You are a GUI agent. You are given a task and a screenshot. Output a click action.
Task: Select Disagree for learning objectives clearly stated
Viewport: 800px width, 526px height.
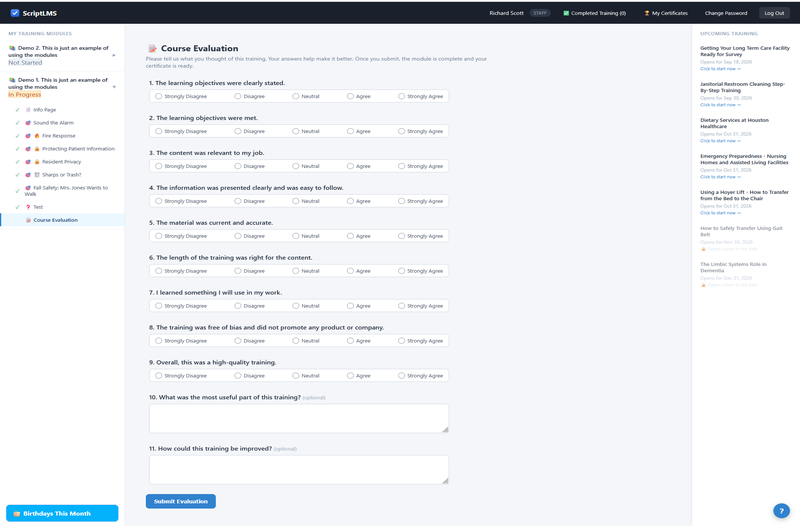click(x=238, y=96)
